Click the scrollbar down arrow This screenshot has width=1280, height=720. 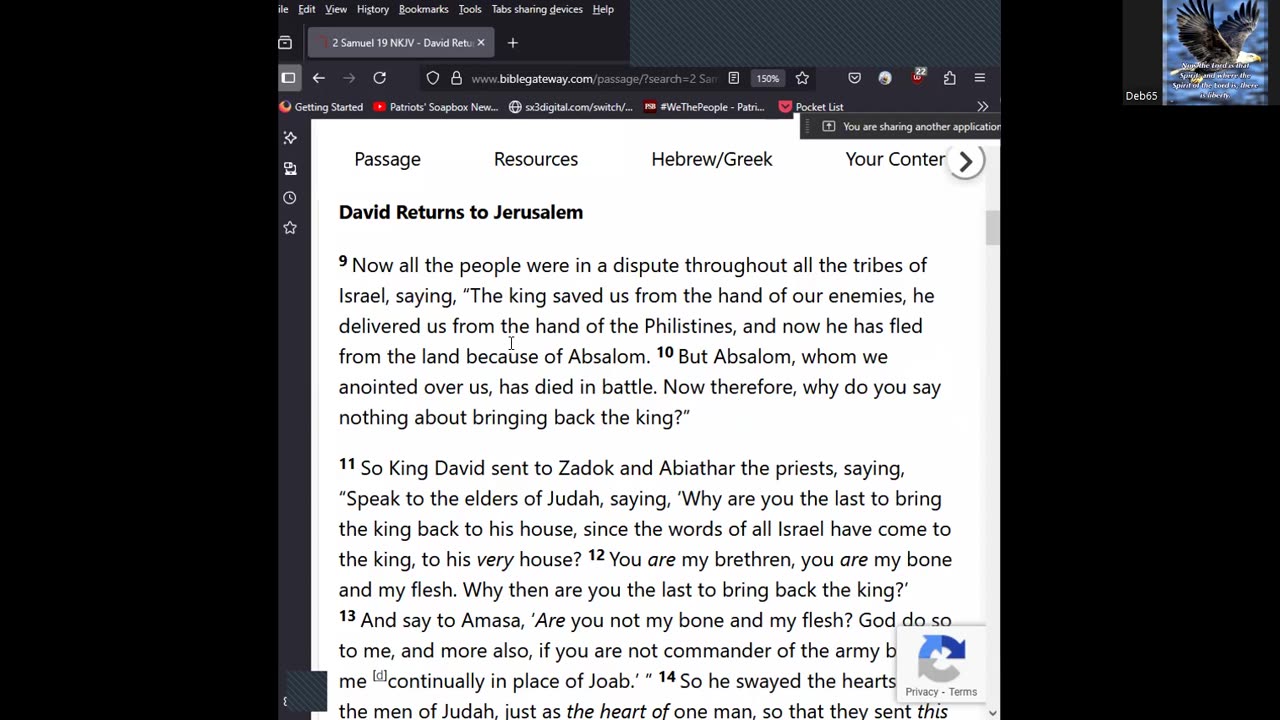tap(992, 713)
